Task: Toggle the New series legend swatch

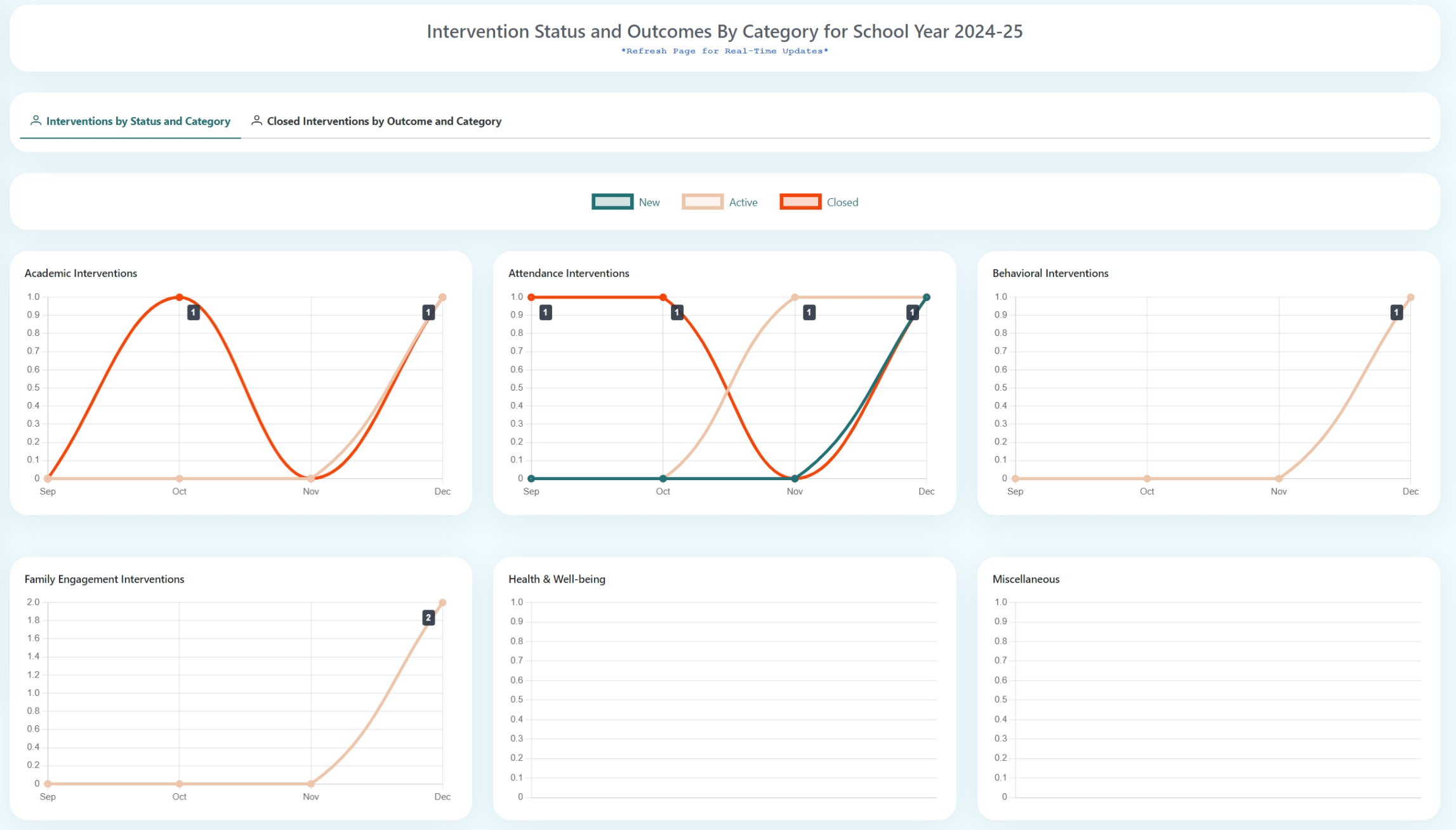Action: click(612, 202)
